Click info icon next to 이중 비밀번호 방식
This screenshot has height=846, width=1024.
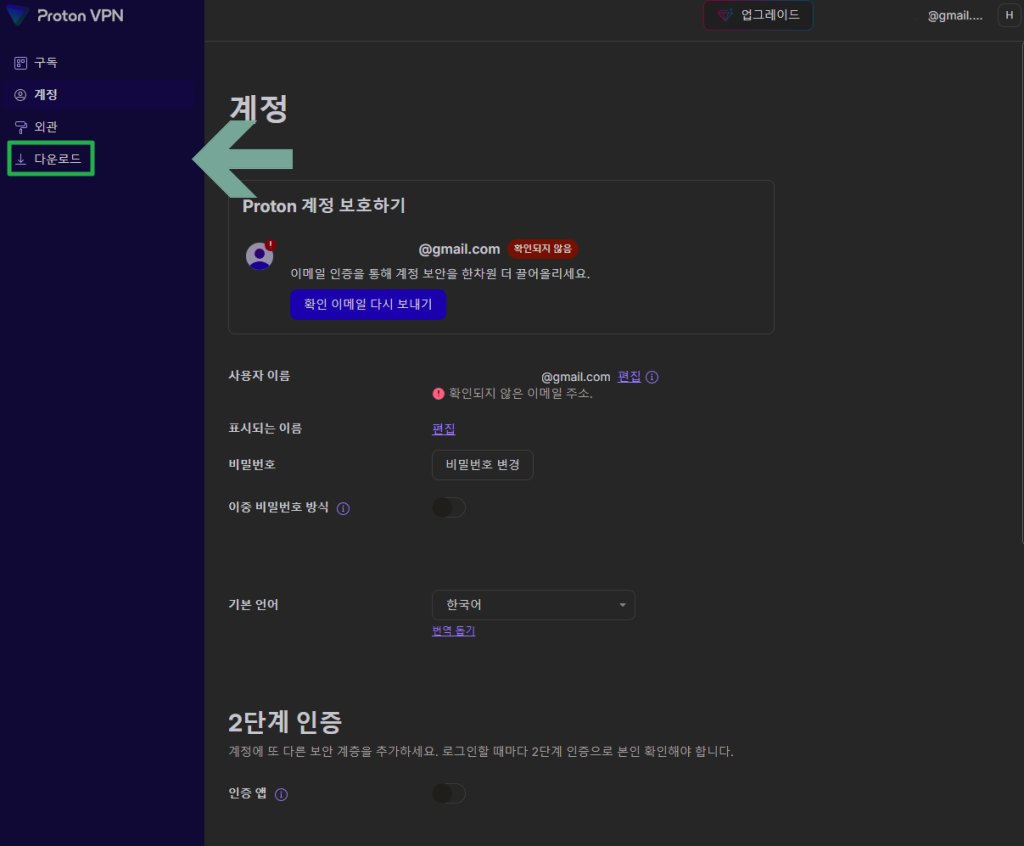pyautogui.click(x=343, y=508)
